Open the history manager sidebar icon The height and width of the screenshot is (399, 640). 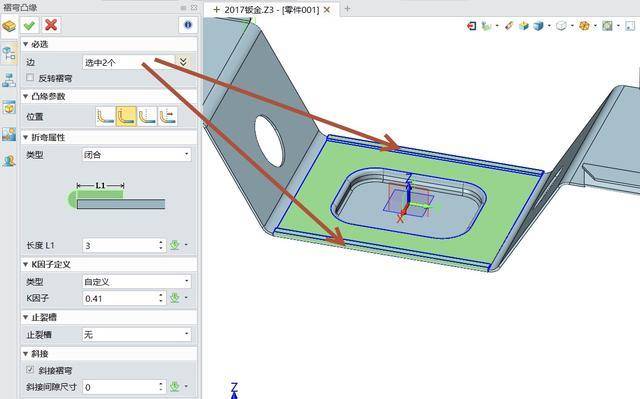(x=9, y=54)
